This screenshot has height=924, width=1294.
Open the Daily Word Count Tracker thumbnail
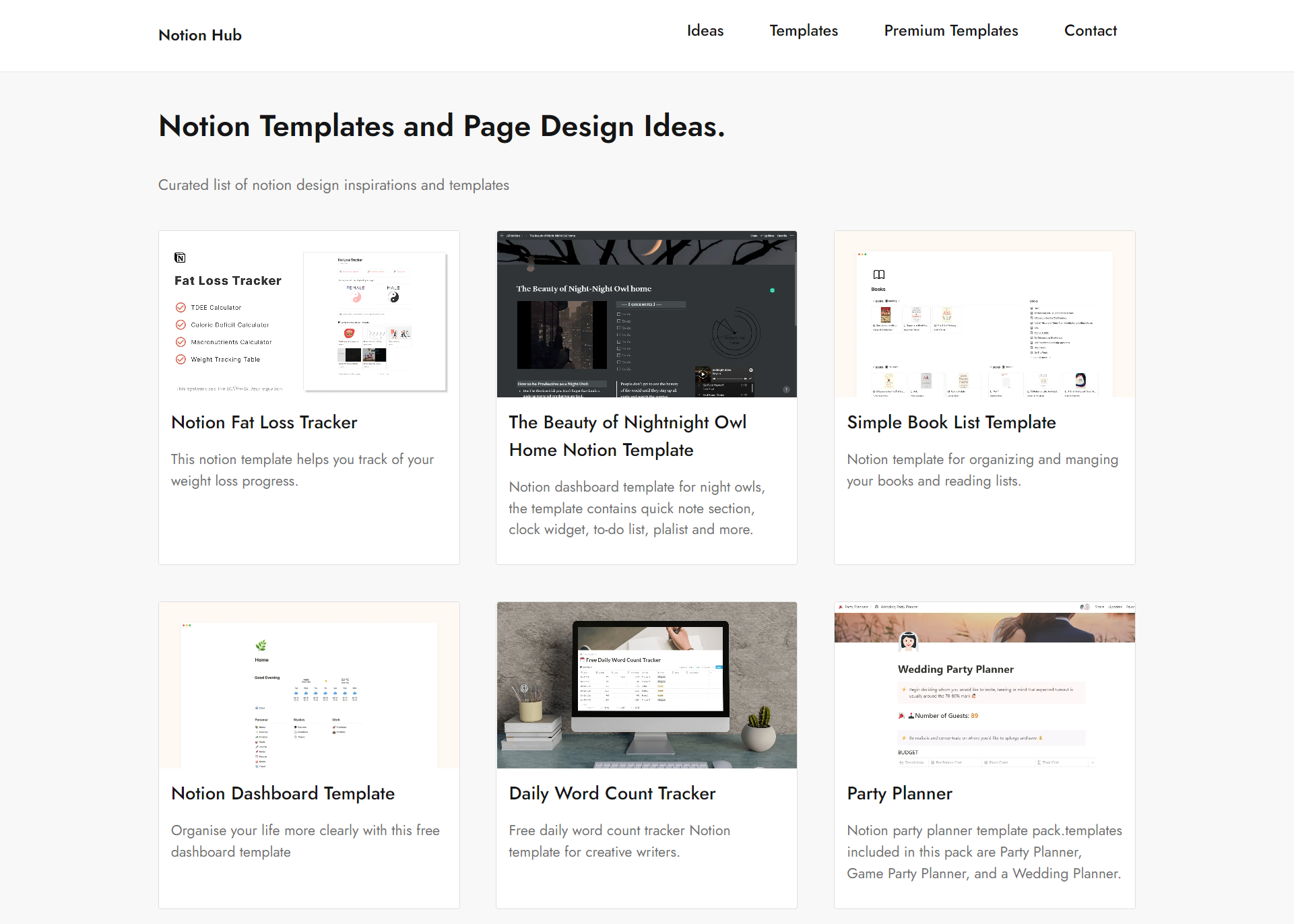647,686
